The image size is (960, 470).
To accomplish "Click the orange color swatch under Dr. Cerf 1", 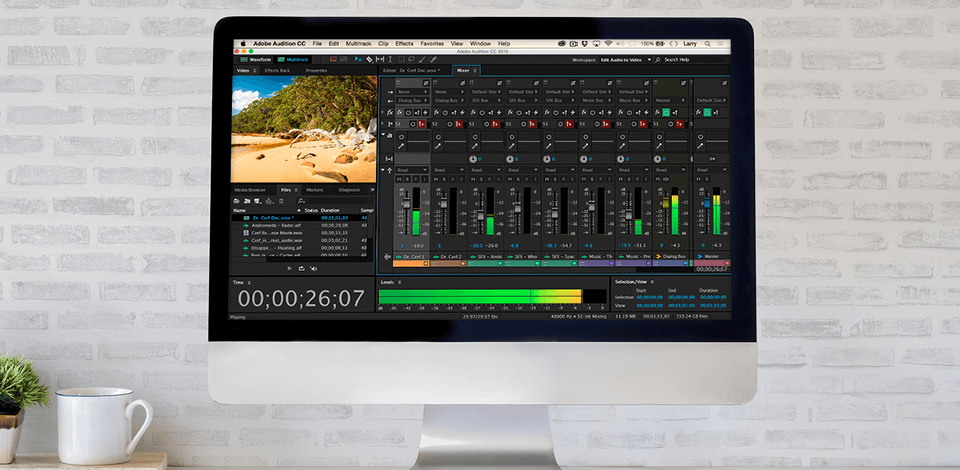I will 411,263.
